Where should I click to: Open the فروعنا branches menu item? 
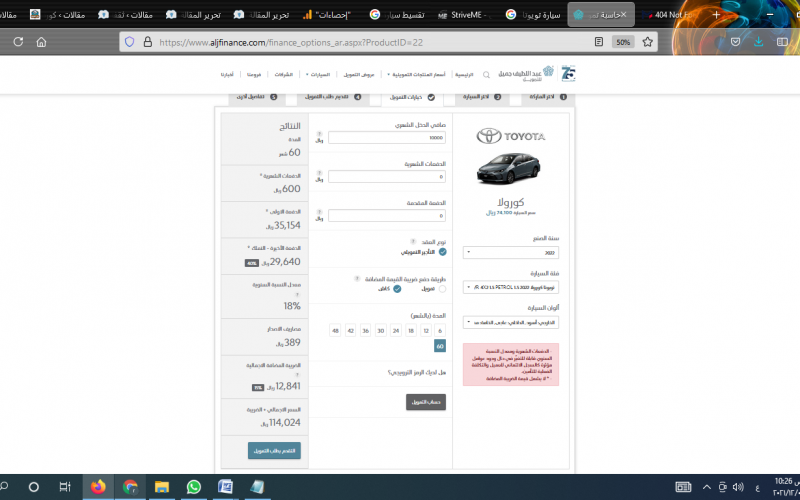[x=254, y=74]
